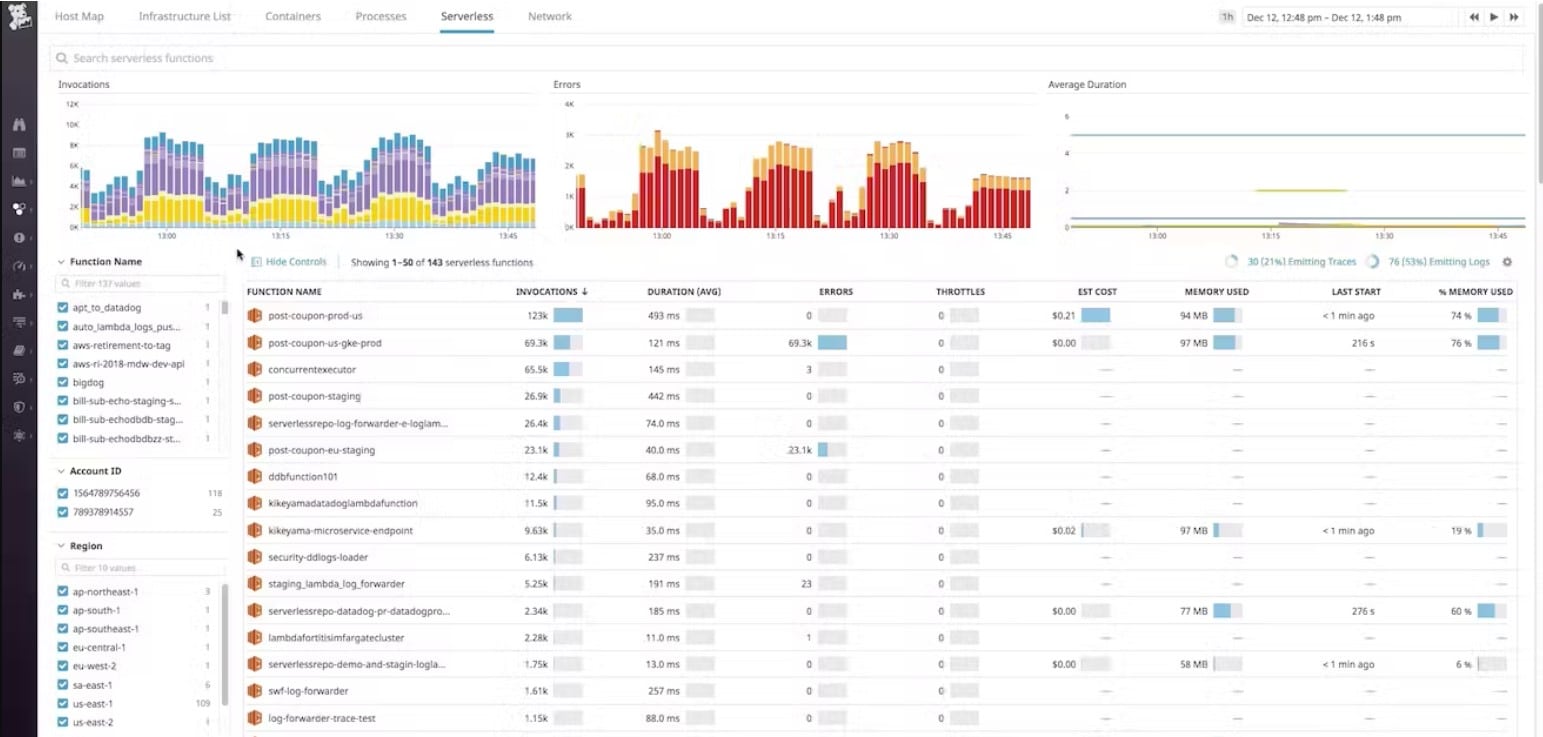Image resolution: width=1543 pixels, height=737 pixels.
Task: Collapse the Function Name facet
Action: point(60,262)
